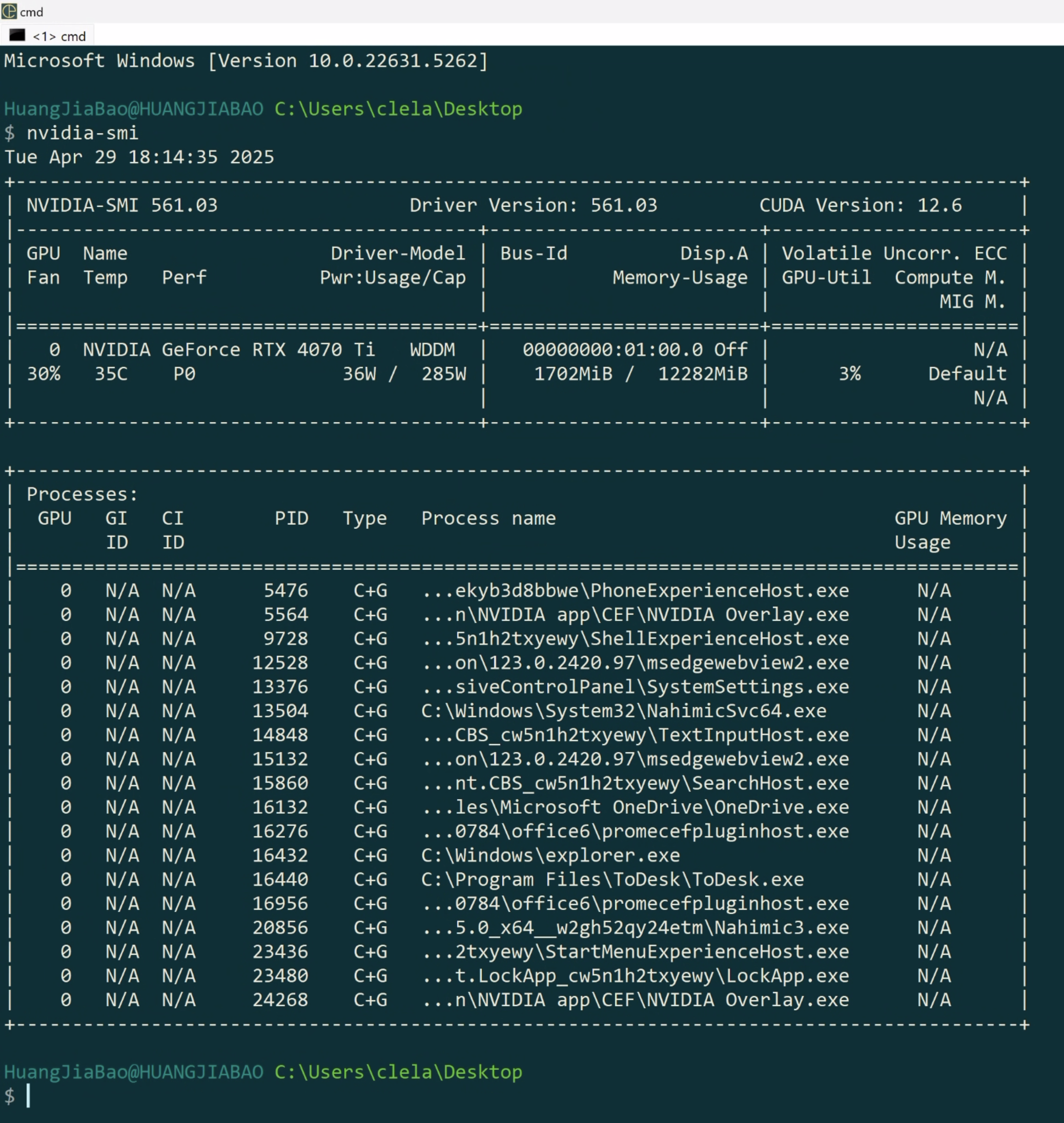Click the 'nvidia-smi' command text

[x=82, y=133]
